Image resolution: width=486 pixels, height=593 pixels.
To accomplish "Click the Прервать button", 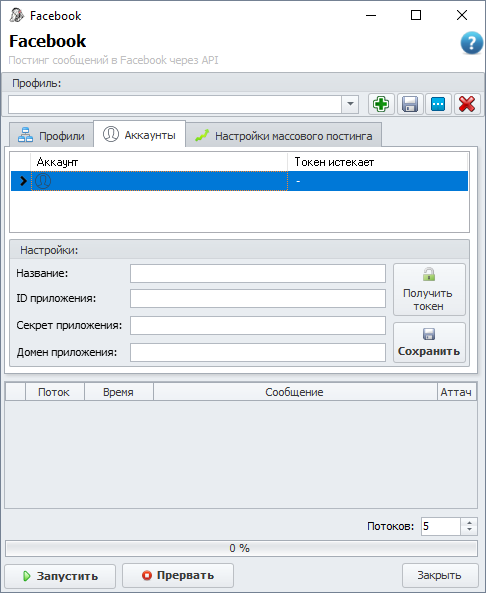I will click(178, 575).
